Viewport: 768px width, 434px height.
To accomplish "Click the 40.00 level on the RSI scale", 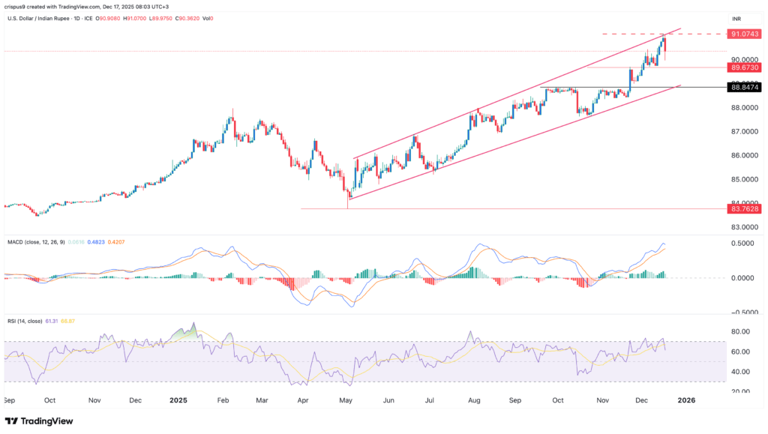I will click(741, 371).
